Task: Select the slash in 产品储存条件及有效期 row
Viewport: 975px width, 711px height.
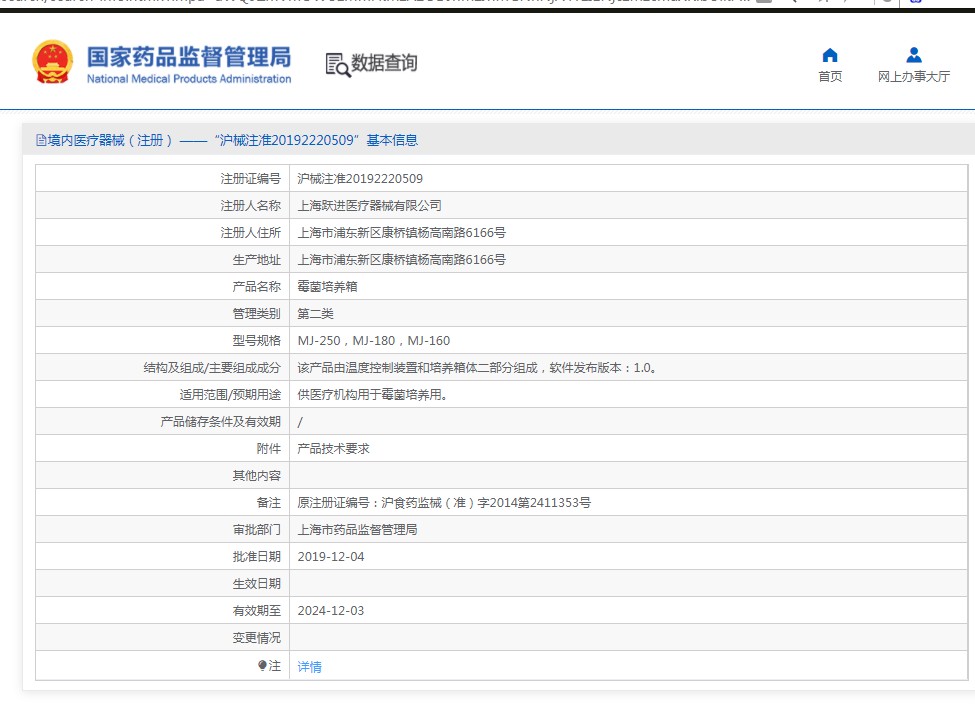Action: [300, 422]
